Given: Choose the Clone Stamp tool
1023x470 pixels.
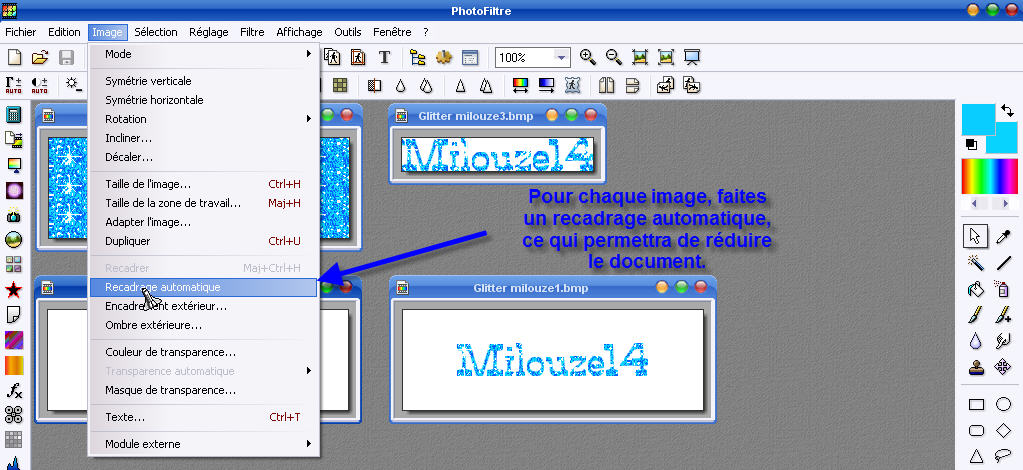Looking at the screenshot, I should point(976,367).
